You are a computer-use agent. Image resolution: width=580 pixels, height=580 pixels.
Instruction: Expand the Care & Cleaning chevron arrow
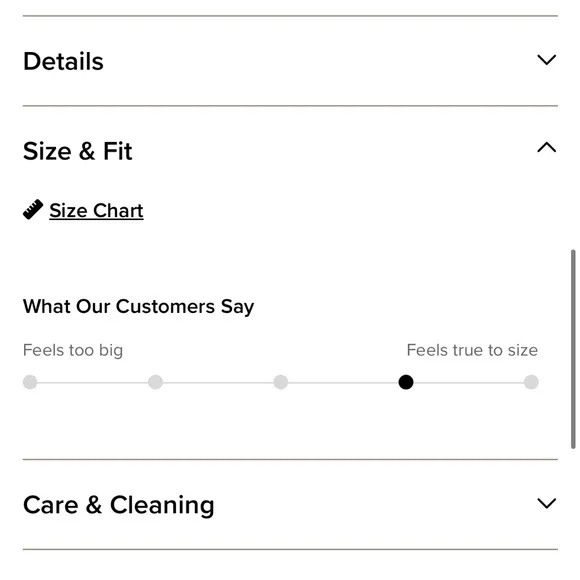(546, 503)
